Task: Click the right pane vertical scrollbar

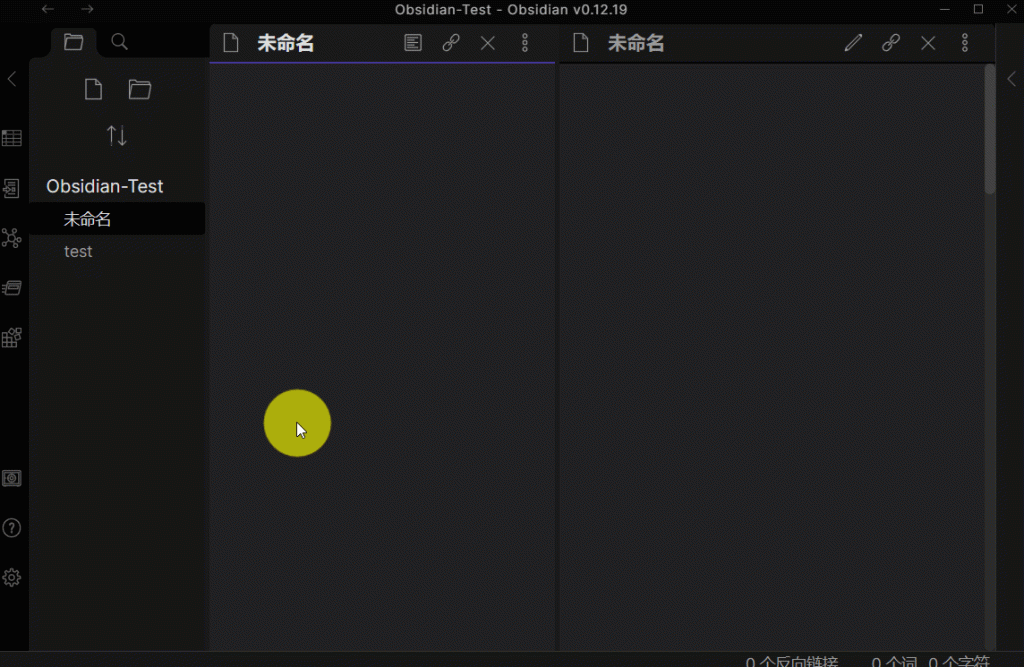Action: [990, 129]
